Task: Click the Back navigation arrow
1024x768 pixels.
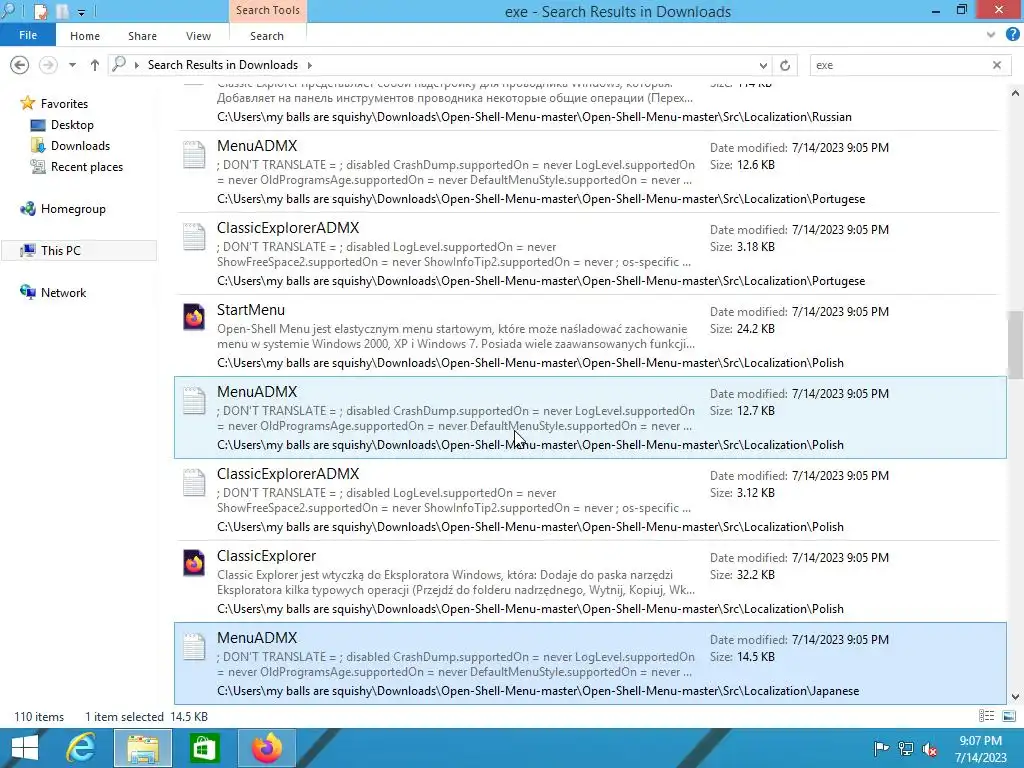Action: click(x=20, y=65)
